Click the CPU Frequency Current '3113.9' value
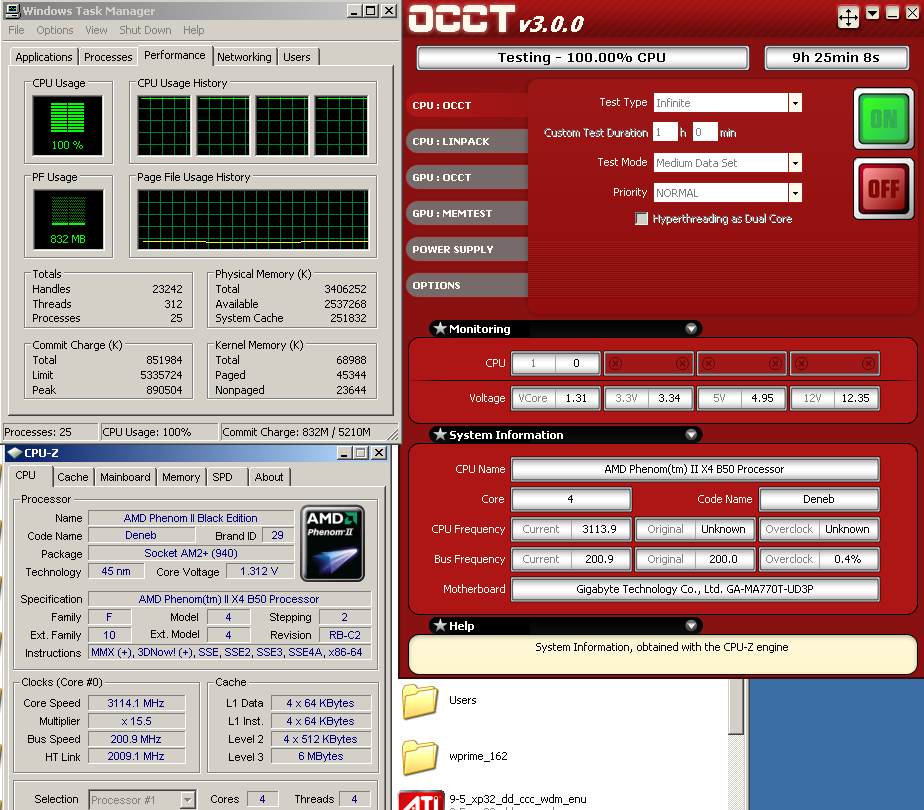 pyautogui.click(x=600, y=529)
